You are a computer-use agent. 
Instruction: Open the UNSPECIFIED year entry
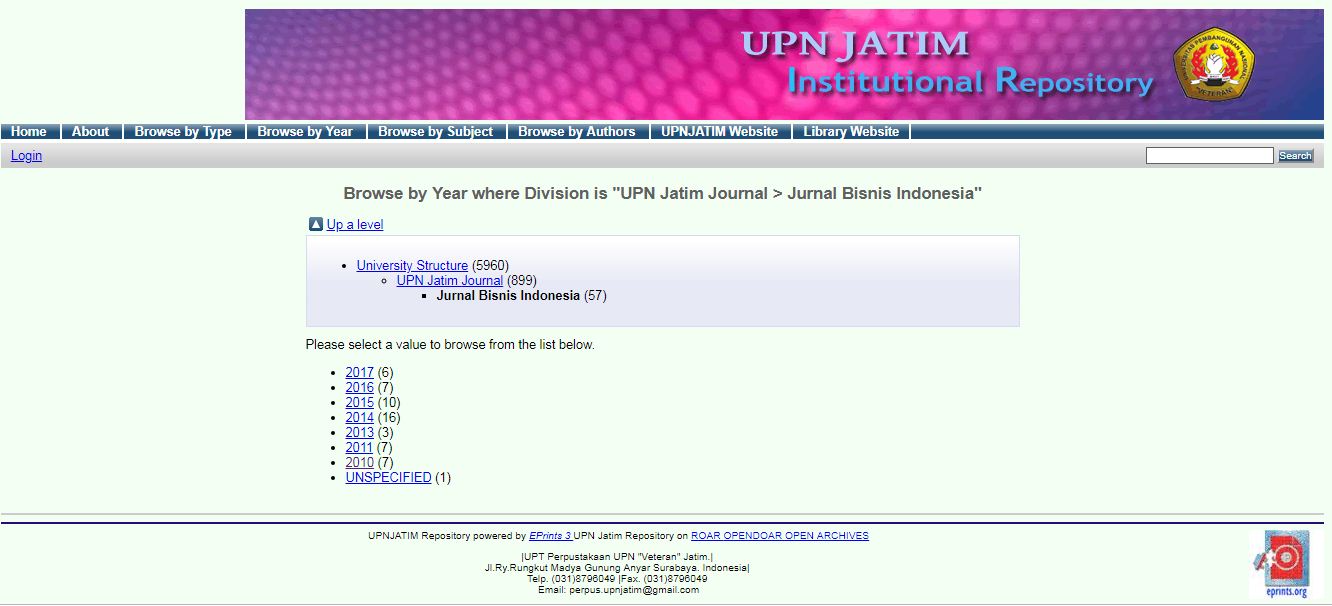click(388, 477)
